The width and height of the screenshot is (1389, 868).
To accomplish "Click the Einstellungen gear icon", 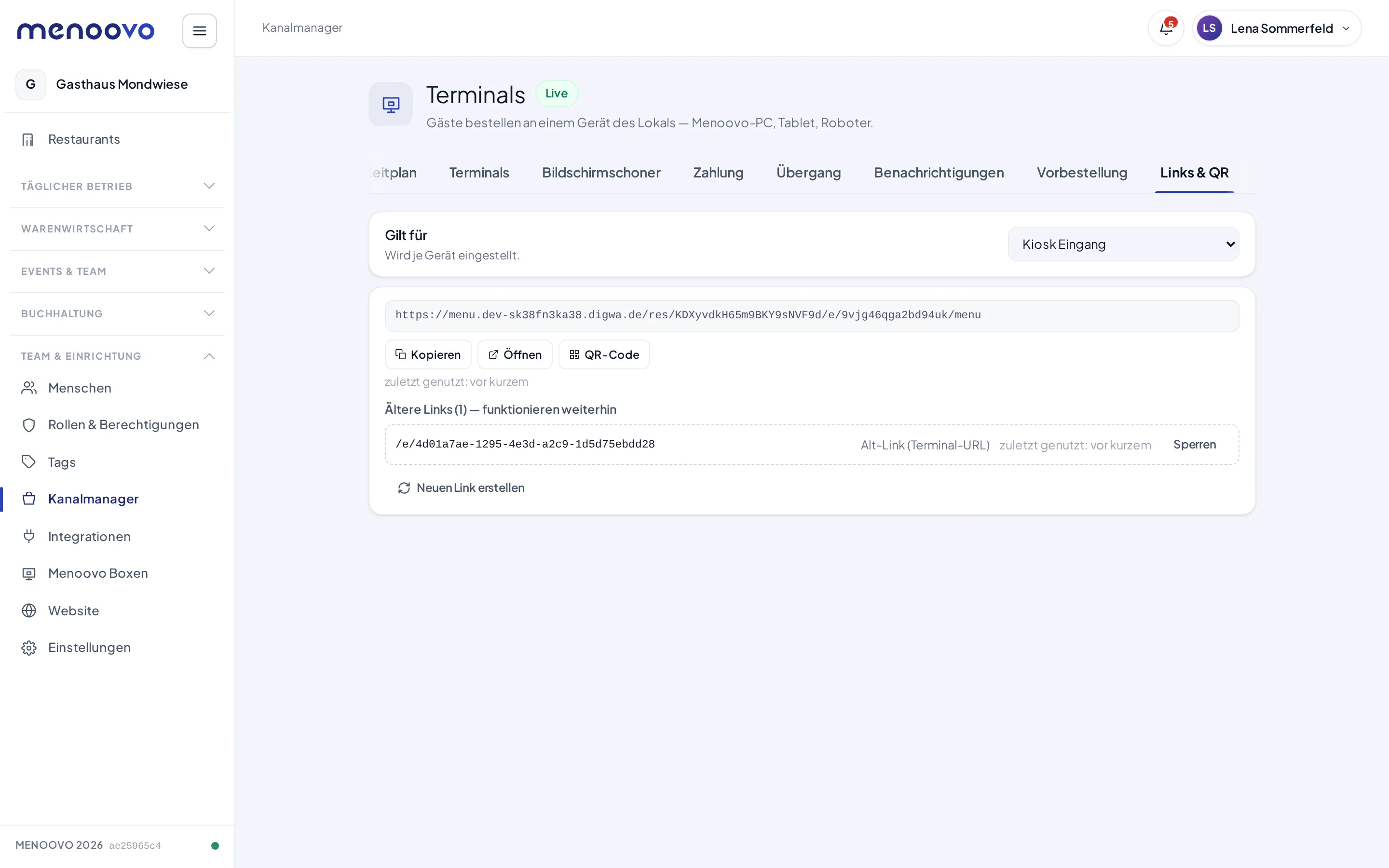I will point(29,648).
